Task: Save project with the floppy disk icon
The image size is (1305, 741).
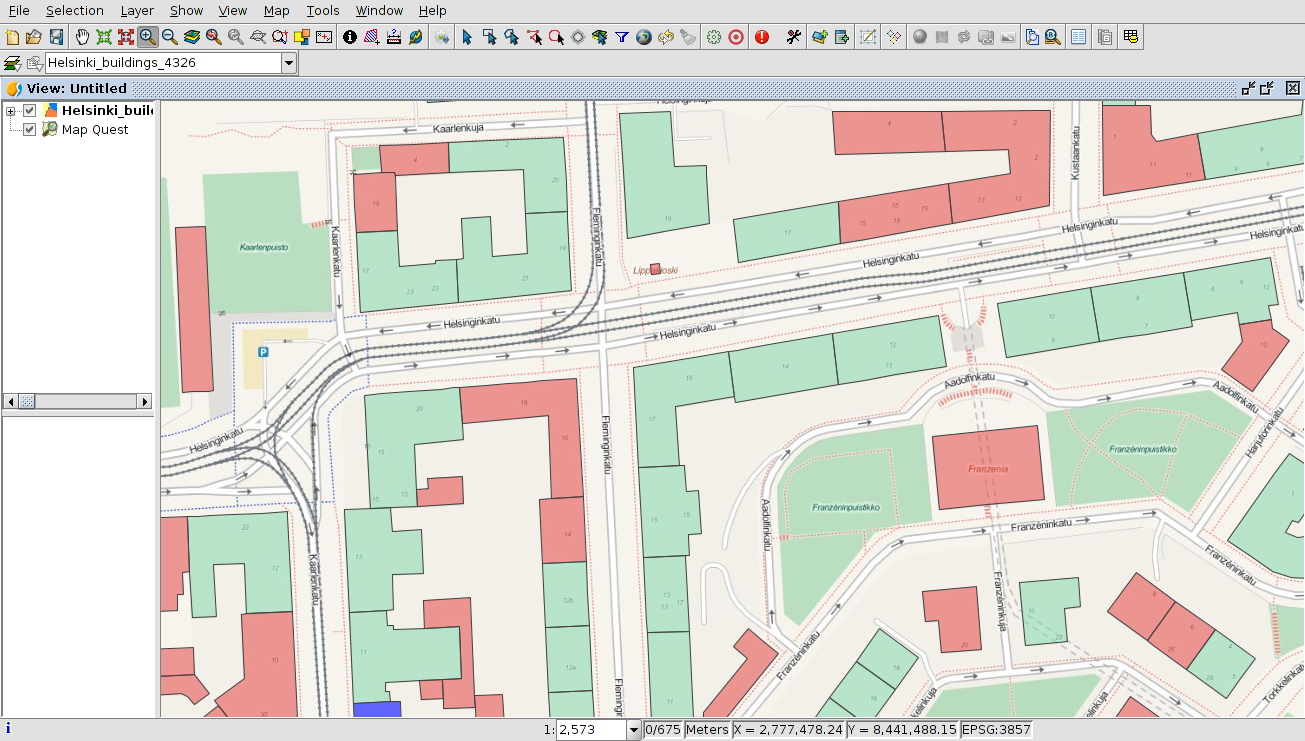Action: 56,37
